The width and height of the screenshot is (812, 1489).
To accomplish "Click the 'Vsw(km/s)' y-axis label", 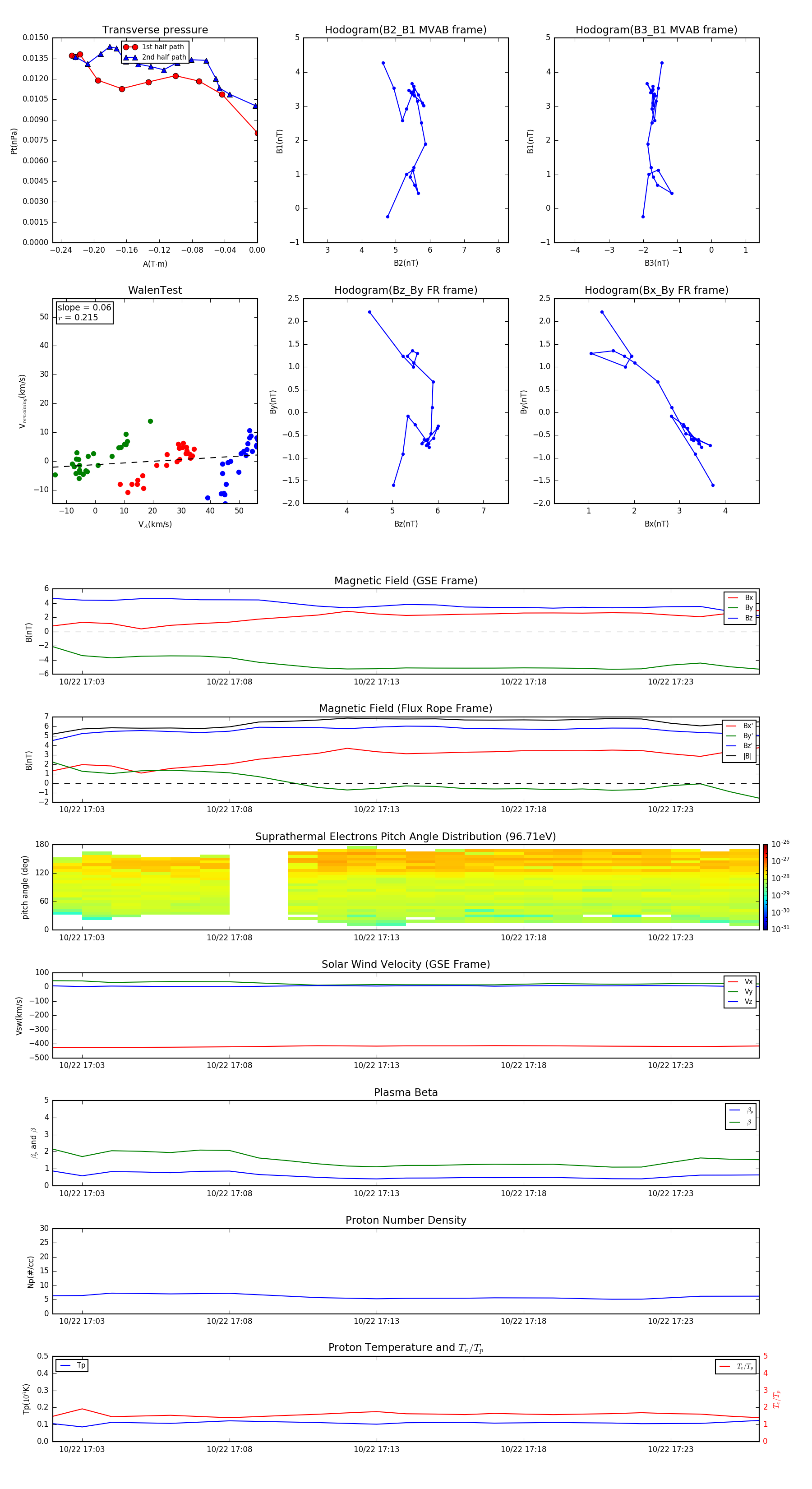I will pos(19,1016).
